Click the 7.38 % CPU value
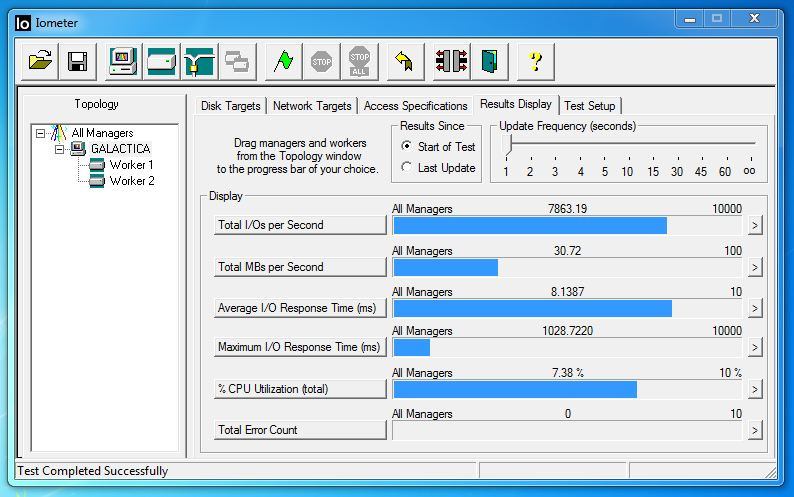 (567, 372)
